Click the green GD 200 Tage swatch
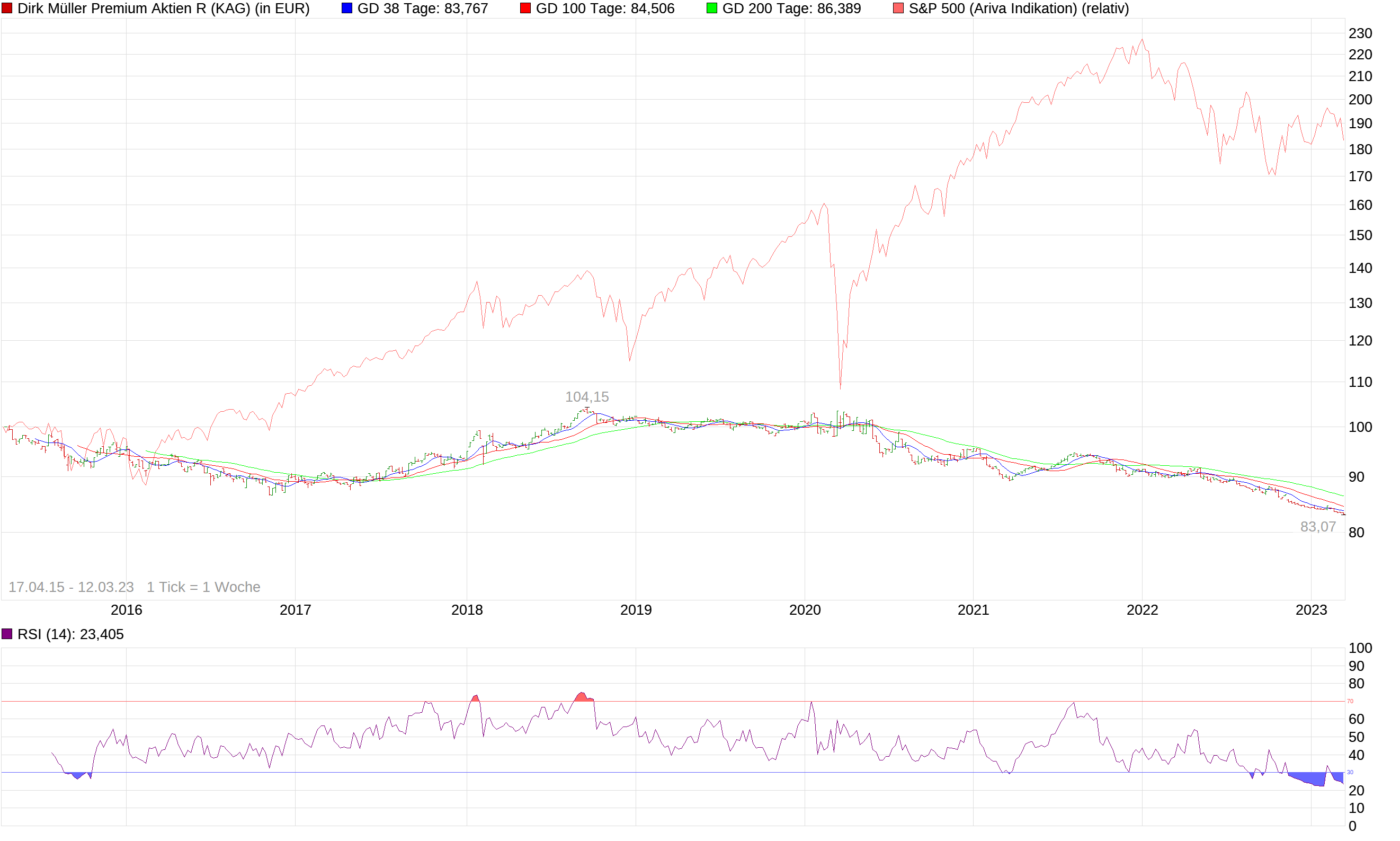Image resolution: width=1400 pixels, height=841 pixels. pos(711,8)
